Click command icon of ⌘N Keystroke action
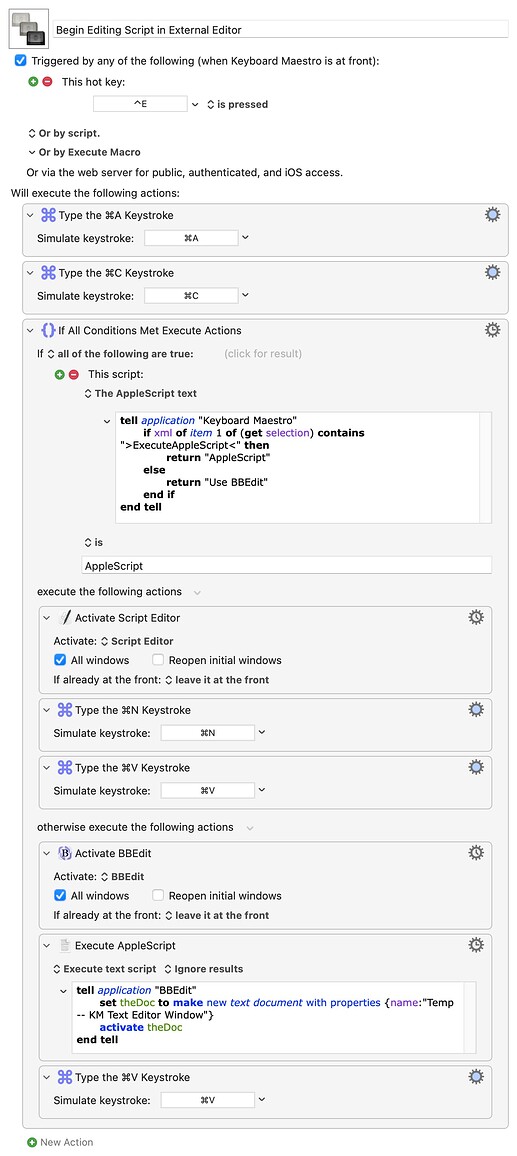517x1156 pixels. click(x=65, y=710)
